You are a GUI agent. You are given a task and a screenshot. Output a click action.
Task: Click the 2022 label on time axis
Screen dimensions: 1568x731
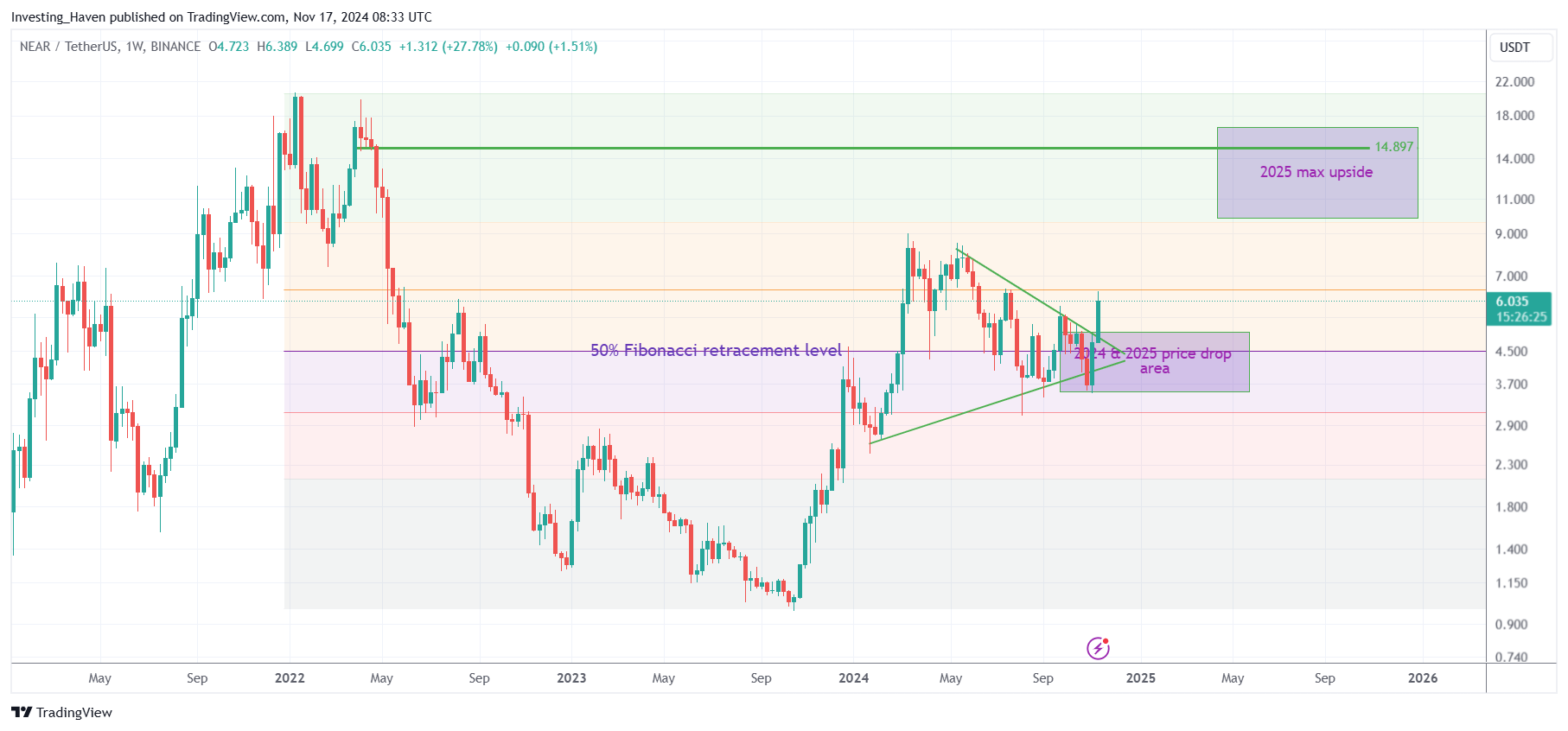(x=290, y=678)
